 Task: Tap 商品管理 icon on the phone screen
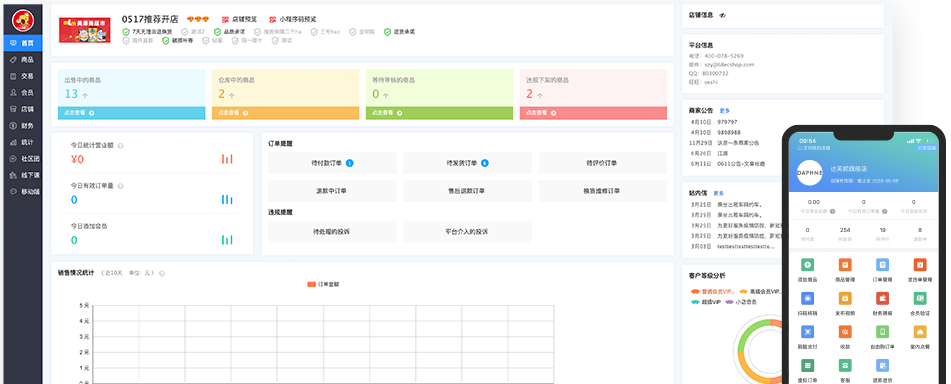(x=845, y=265)
